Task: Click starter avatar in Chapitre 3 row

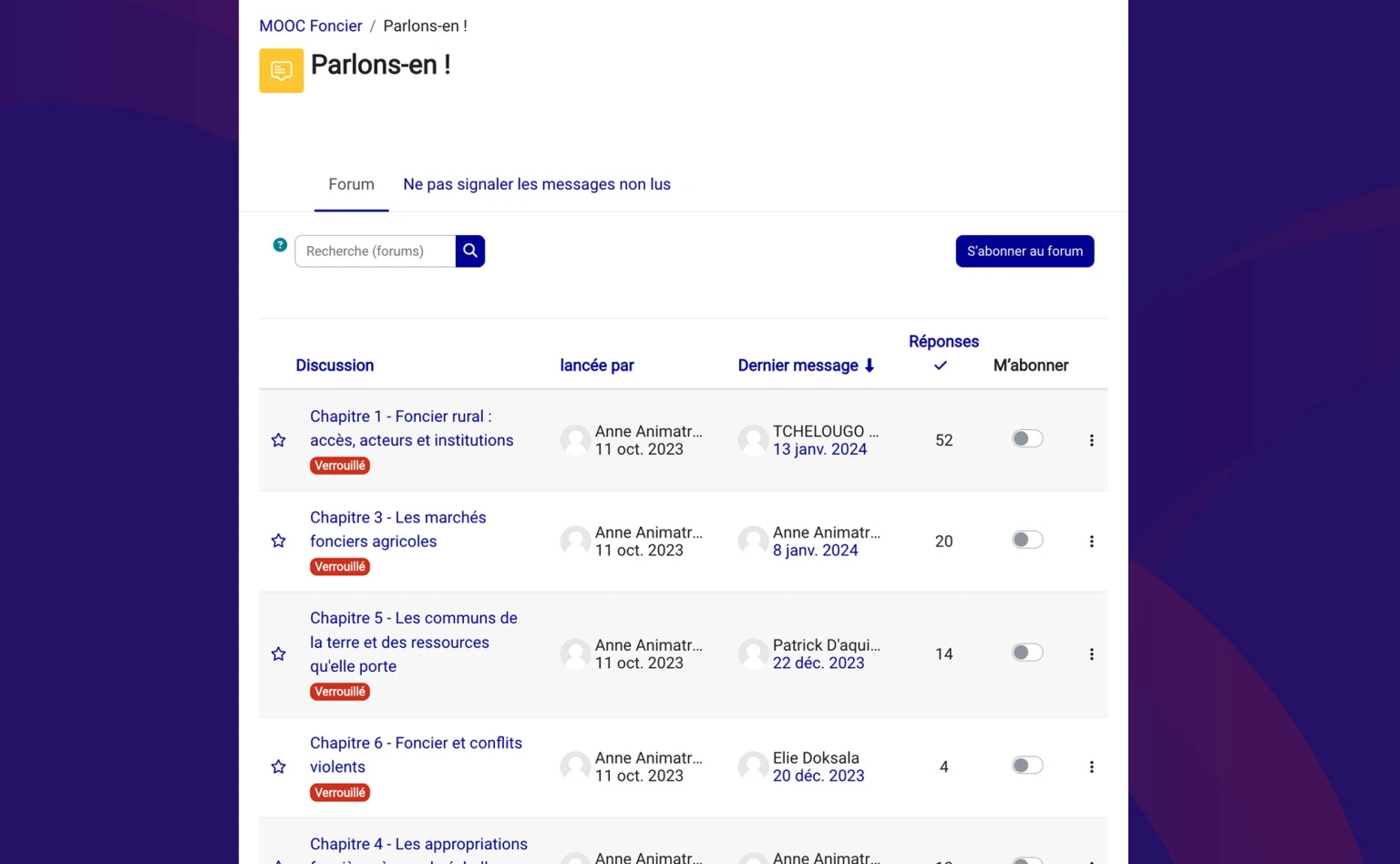Action: click(x=575, y=541)
